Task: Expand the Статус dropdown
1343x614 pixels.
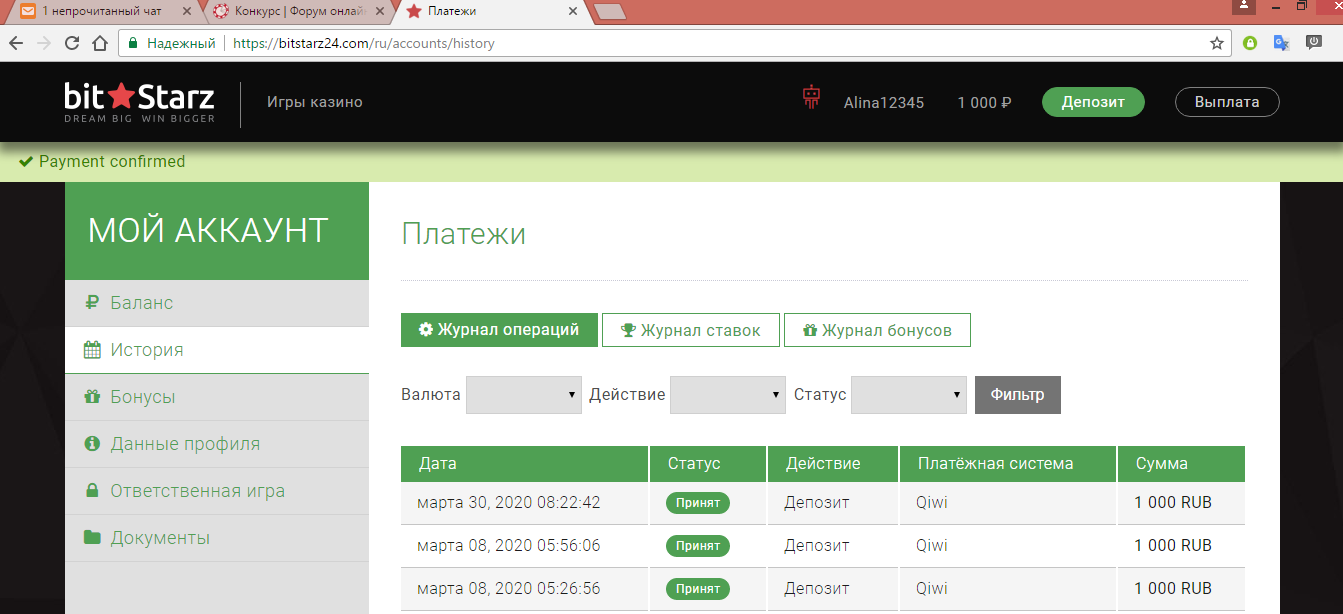Action: pyautogui.click(x=908, y=395)
